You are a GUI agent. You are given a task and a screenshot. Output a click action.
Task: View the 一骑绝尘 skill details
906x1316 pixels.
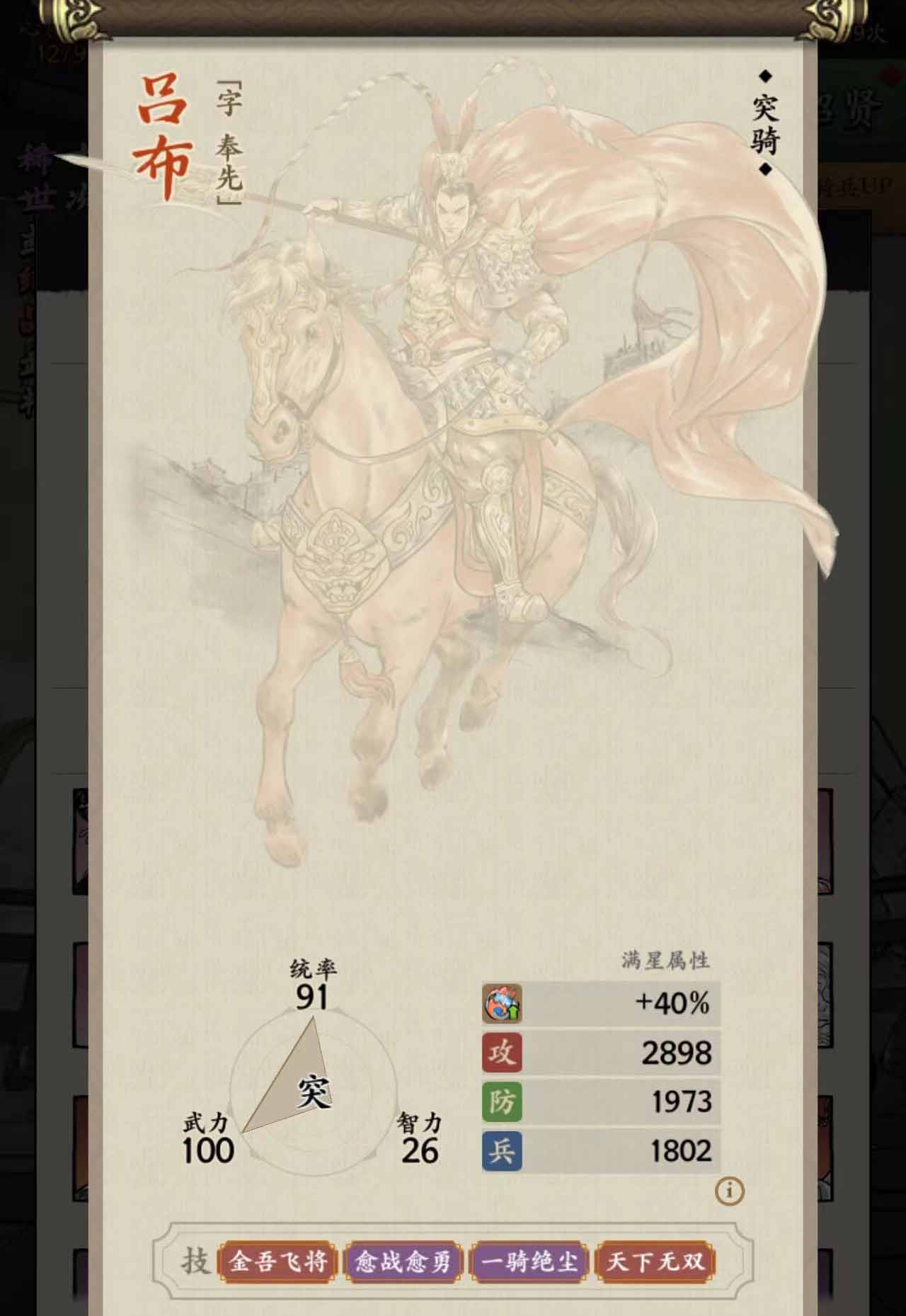[529, 1261]
